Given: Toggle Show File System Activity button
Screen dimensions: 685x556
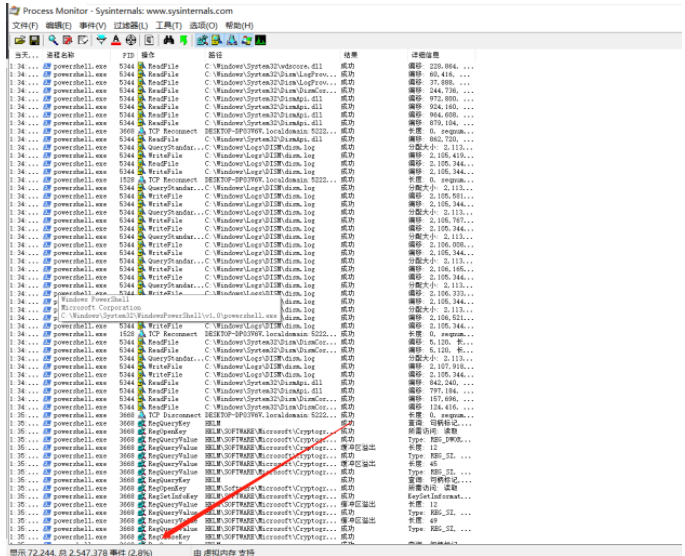Looking at the screenshot, I should tap(217, 40).
